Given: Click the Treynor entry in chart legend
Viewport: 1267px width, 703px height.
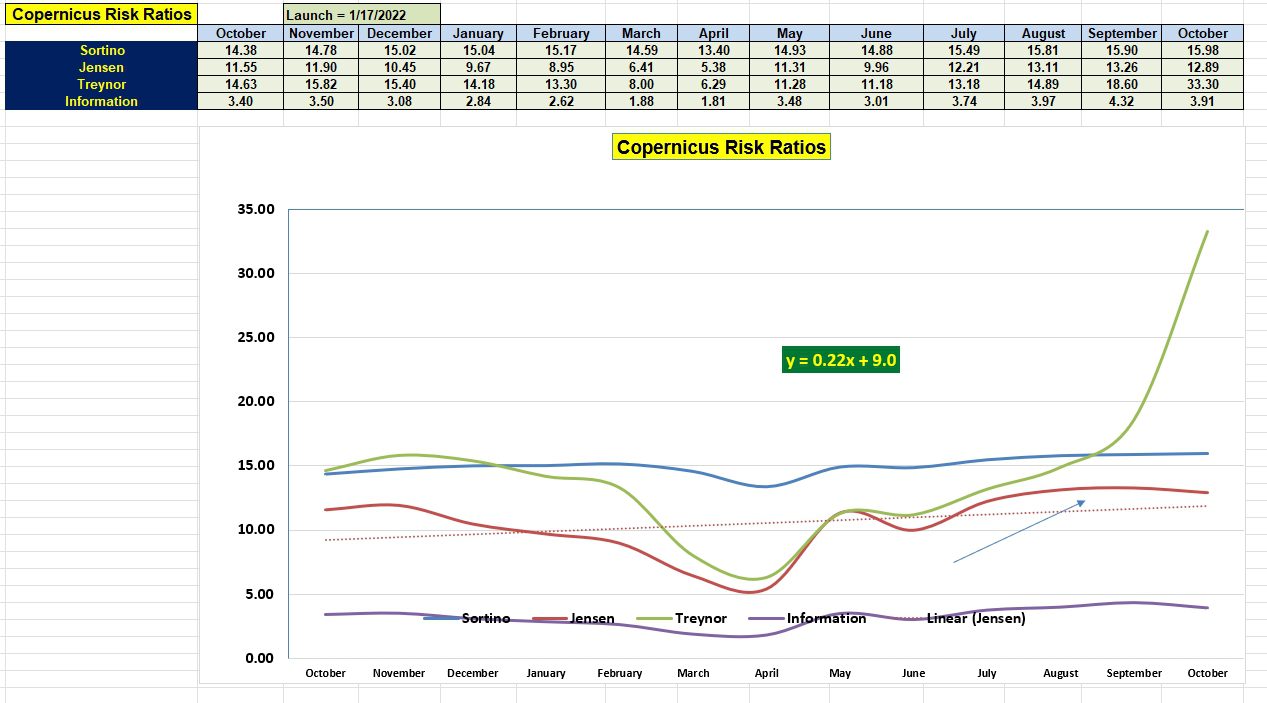Looking at the screenshot, I should click(700, 618).
